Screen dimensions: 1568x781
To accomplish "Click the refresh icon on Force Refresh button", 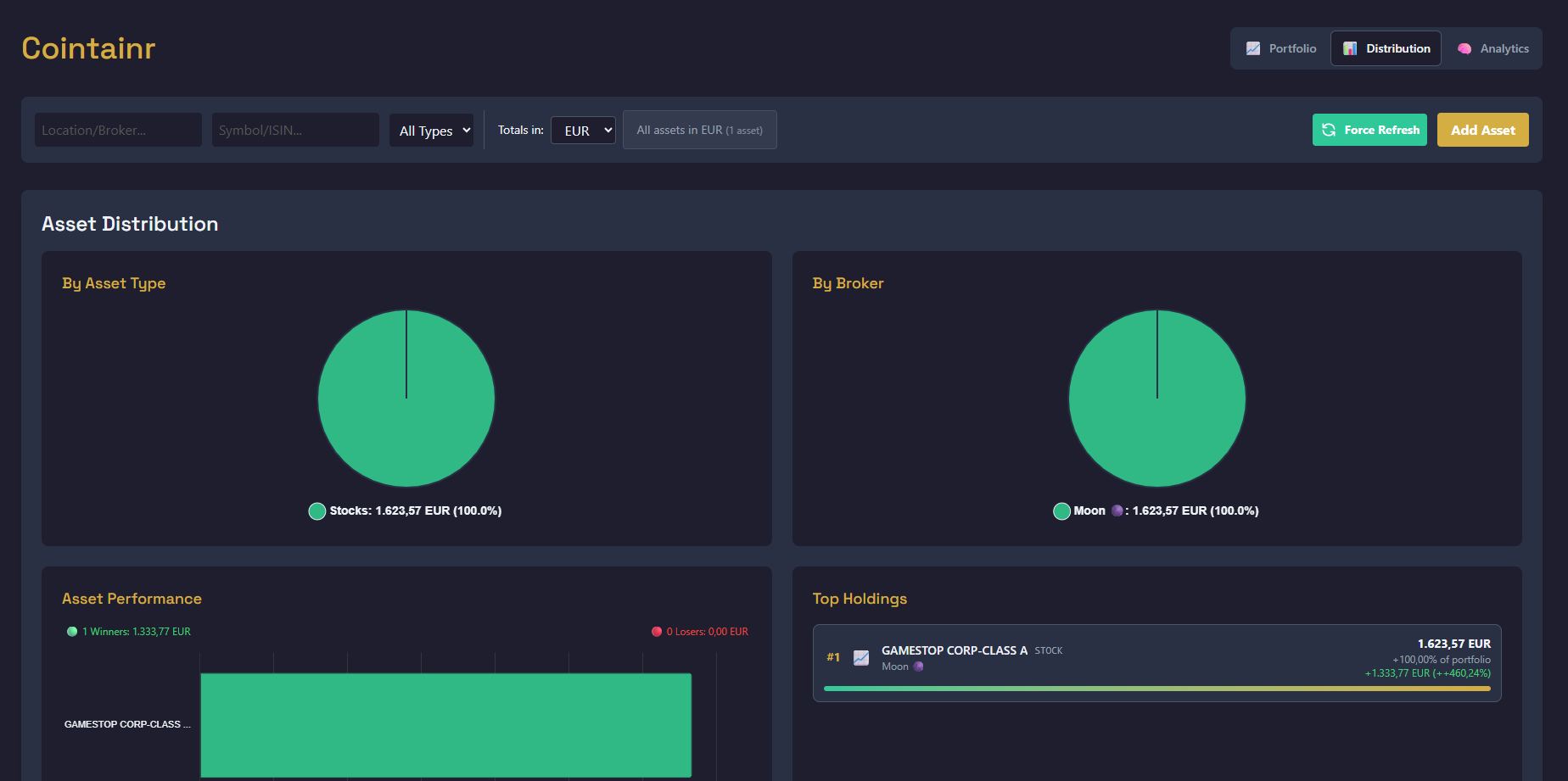I will 1329,130.
